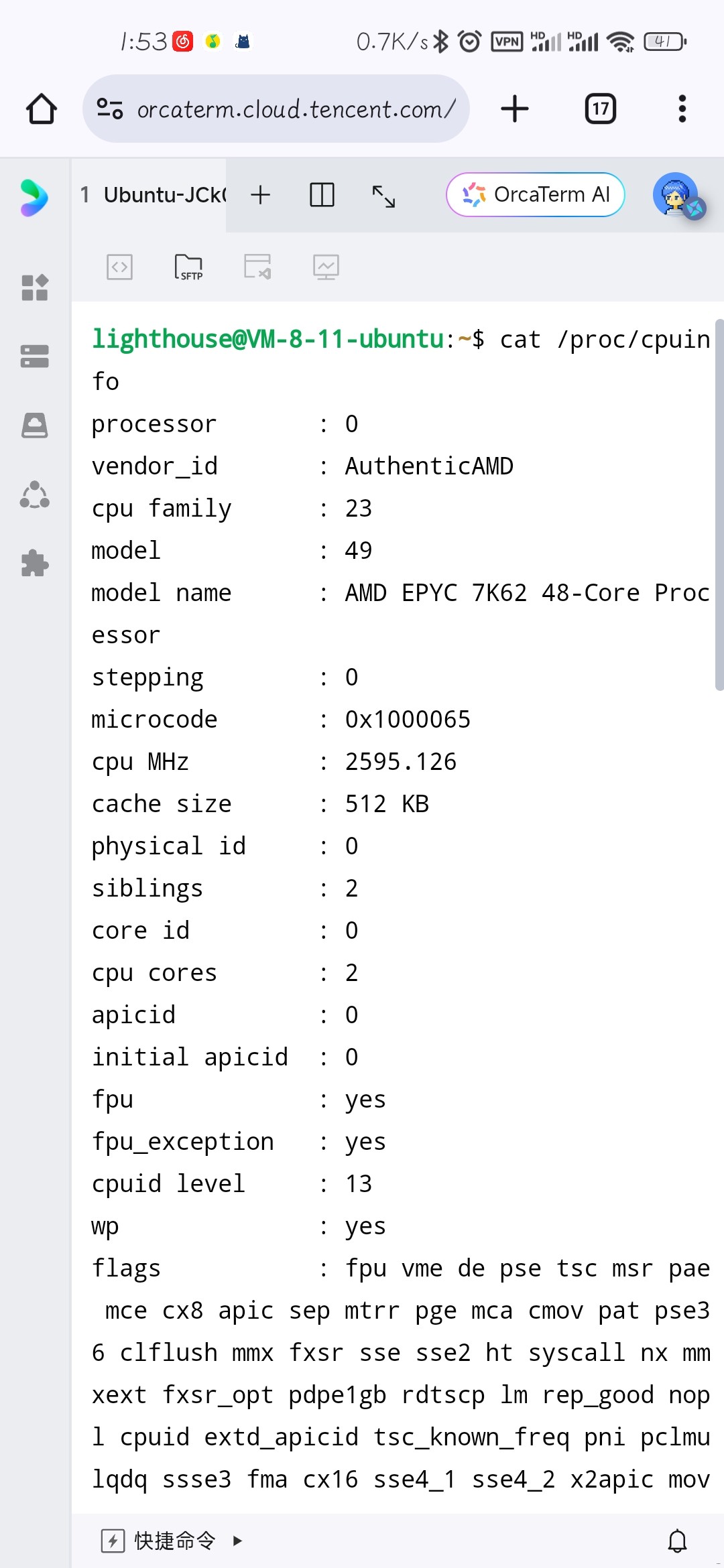724x1568 pixels.
Task: Open the cloud storage sidebar panel
Action: (x=34, y=424)
